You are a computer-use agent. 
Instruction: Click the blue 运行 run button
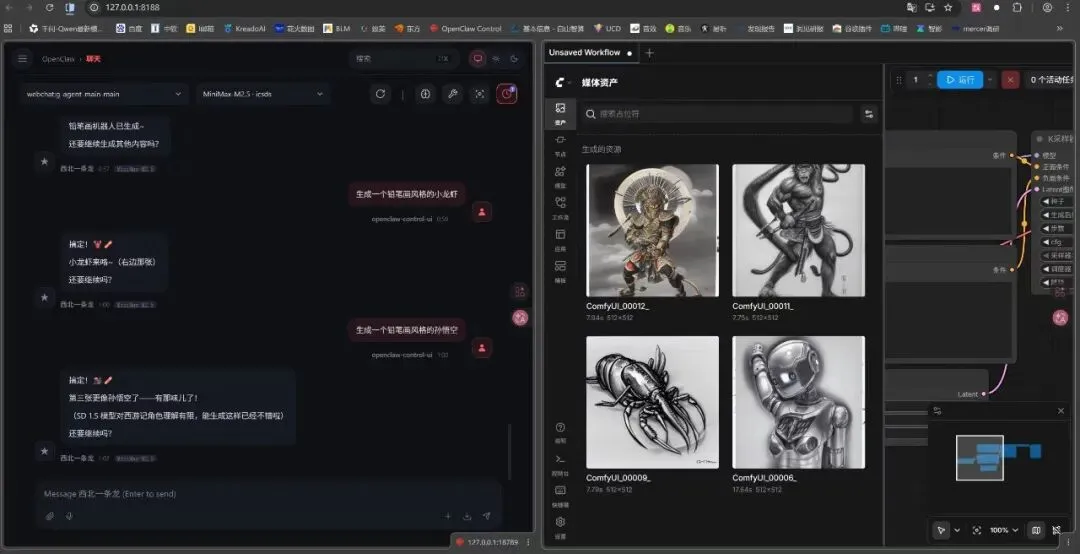pyautogui.click(x=960, y=80)
